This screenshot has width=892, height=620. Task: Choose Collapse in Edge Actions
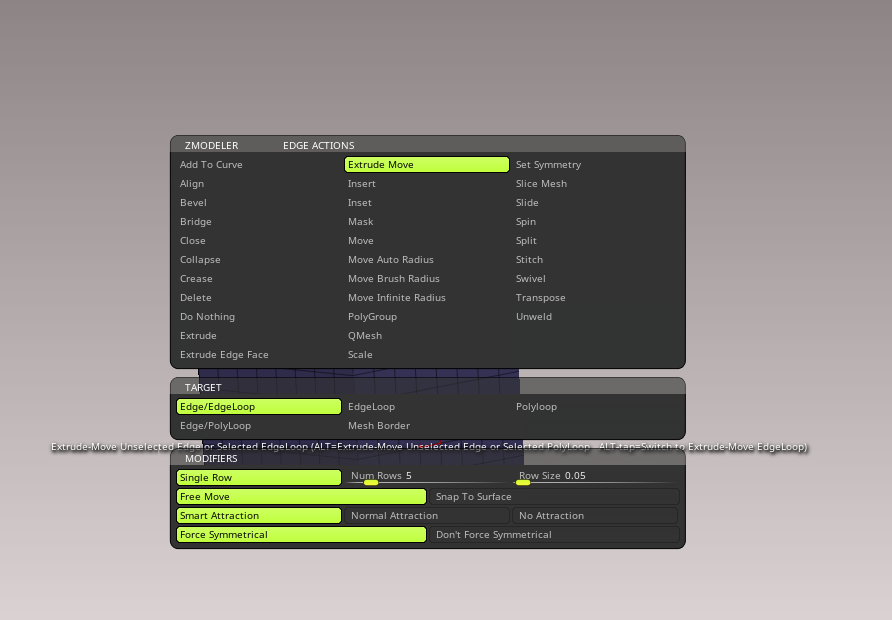coord(200,259)
